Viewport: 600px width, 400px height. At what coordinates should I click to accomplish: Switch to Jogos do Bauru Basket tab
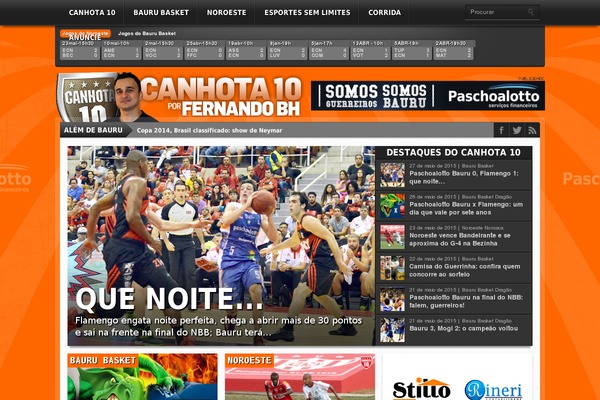point(147,33)
